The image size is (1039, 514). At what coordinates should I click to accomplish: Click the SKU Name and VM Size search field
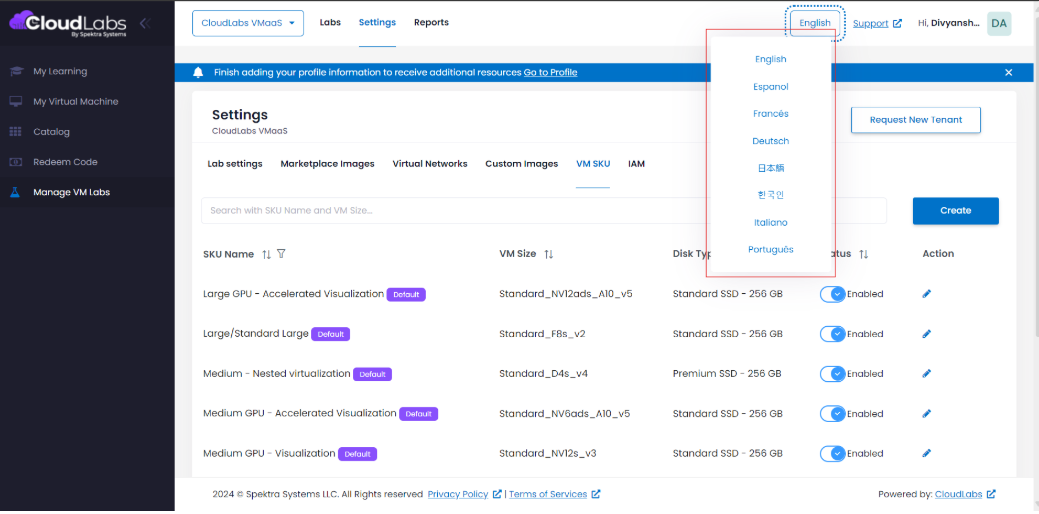543,211
